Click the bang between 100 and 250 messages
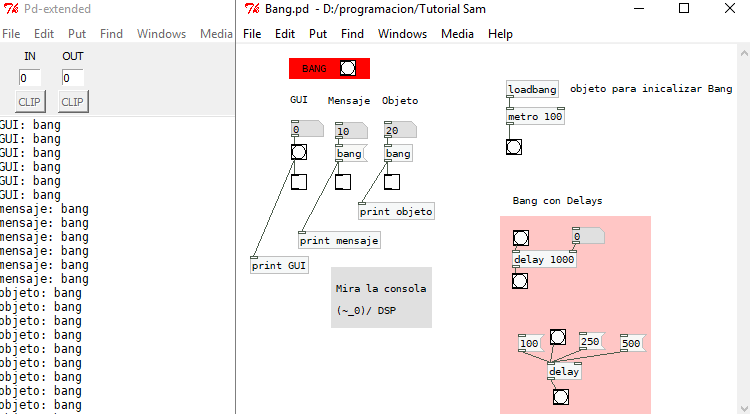Screen dimensions: 750x414 pos(558,337)
